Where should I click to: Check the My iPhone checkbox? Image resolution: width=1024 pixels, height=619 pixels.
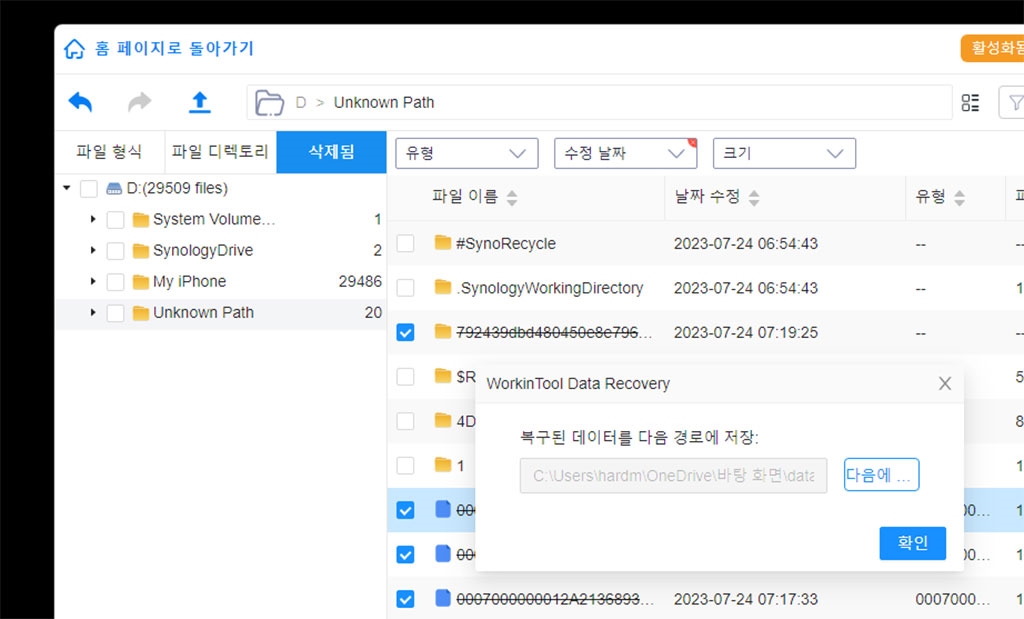(x=116, y=282)
